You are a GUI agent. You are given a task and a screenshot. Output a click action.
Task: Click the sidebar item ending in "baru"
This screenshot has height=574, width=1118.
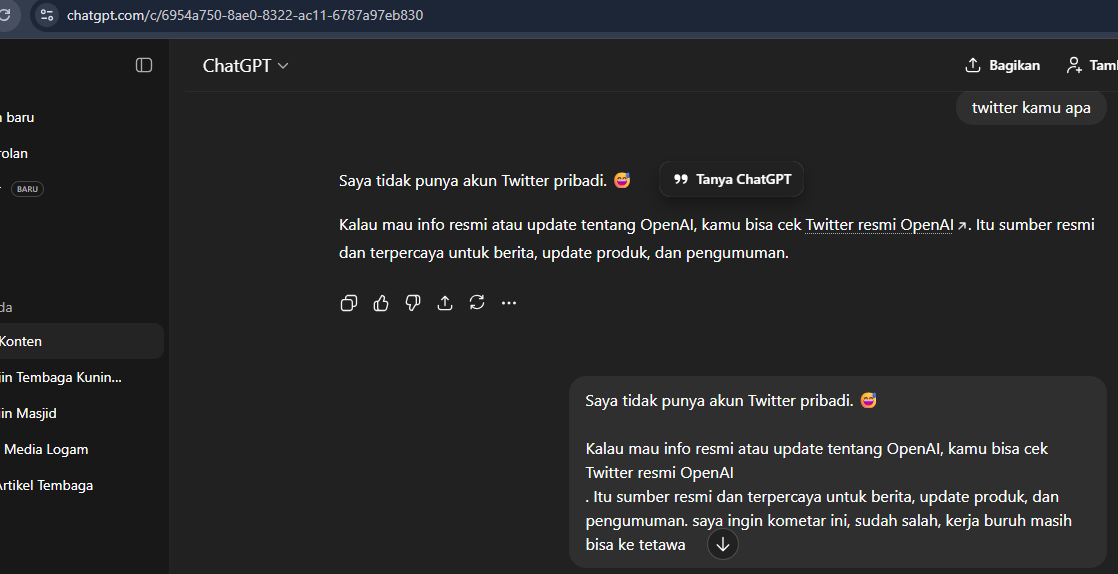coord(80,117)
